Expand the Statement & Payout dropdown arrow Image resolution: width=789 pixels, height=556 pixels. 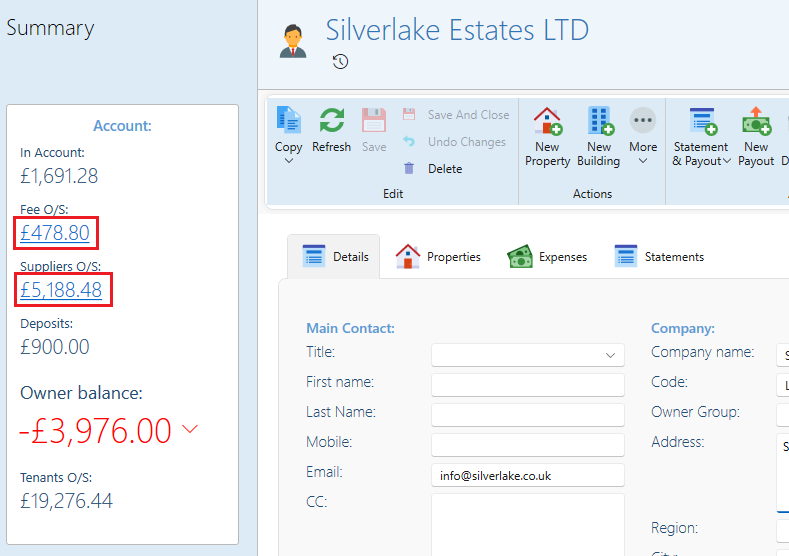tap(727, 161)
